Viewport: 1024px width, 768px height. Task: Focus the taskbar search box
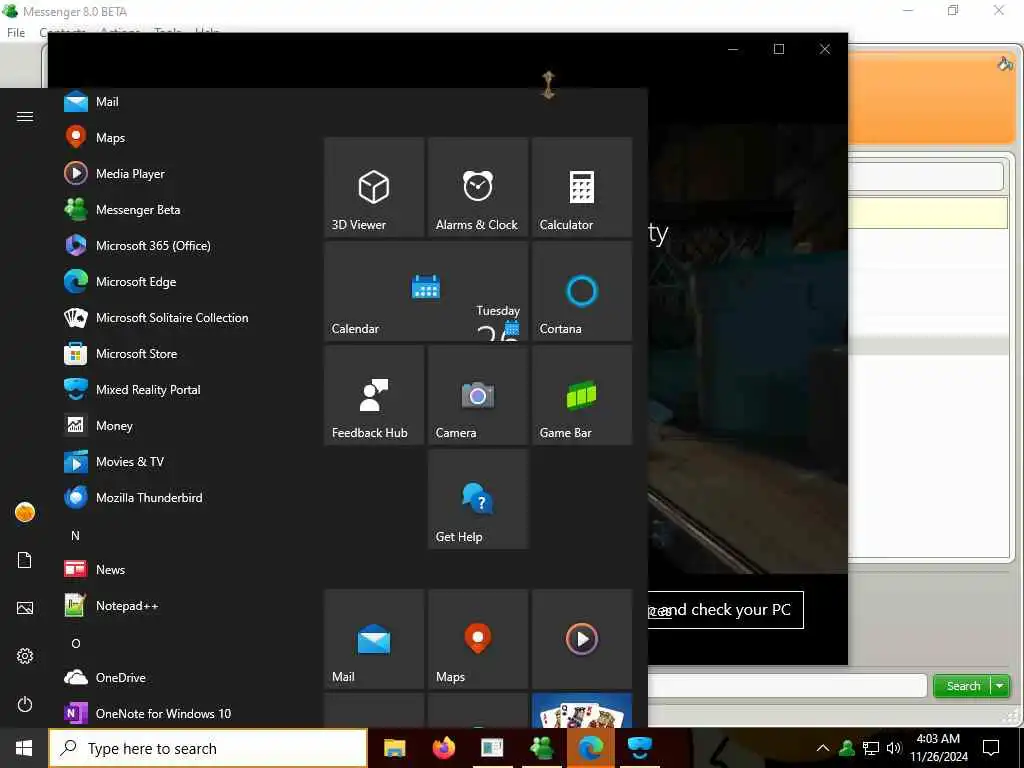click(208, 748)
